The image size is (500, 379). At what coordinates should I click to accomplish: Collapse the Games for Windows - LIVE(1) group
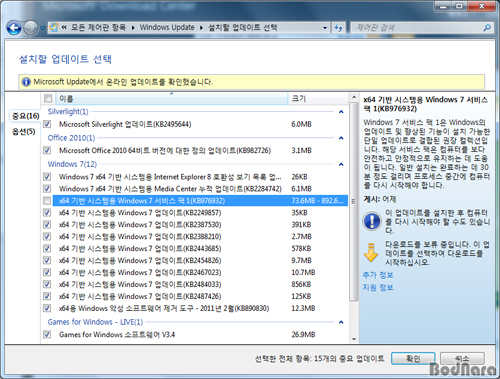341,322
